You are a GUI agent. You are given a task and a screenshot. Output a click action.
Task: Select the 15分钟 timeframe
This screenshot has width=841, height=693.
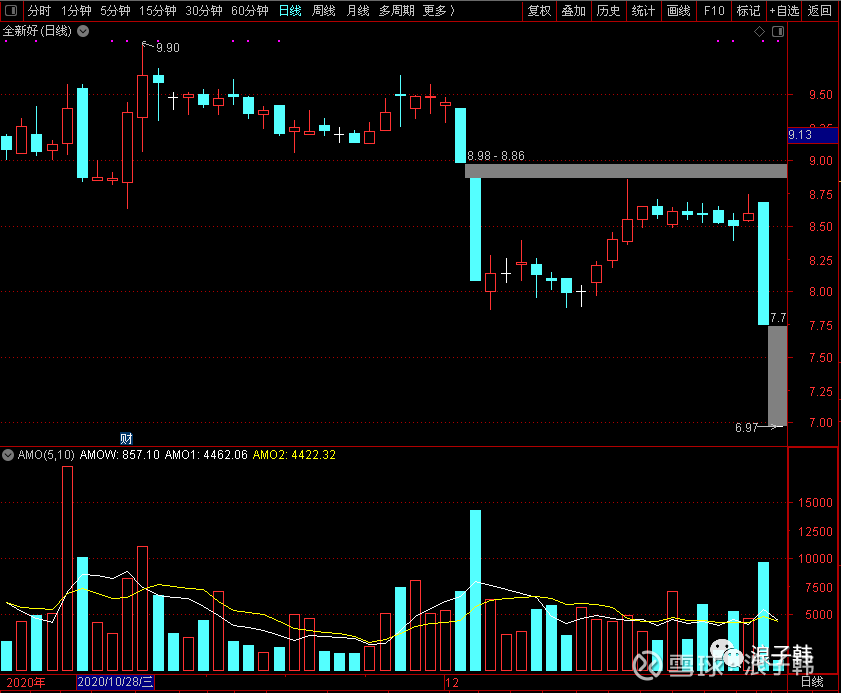tap(158, 11)
